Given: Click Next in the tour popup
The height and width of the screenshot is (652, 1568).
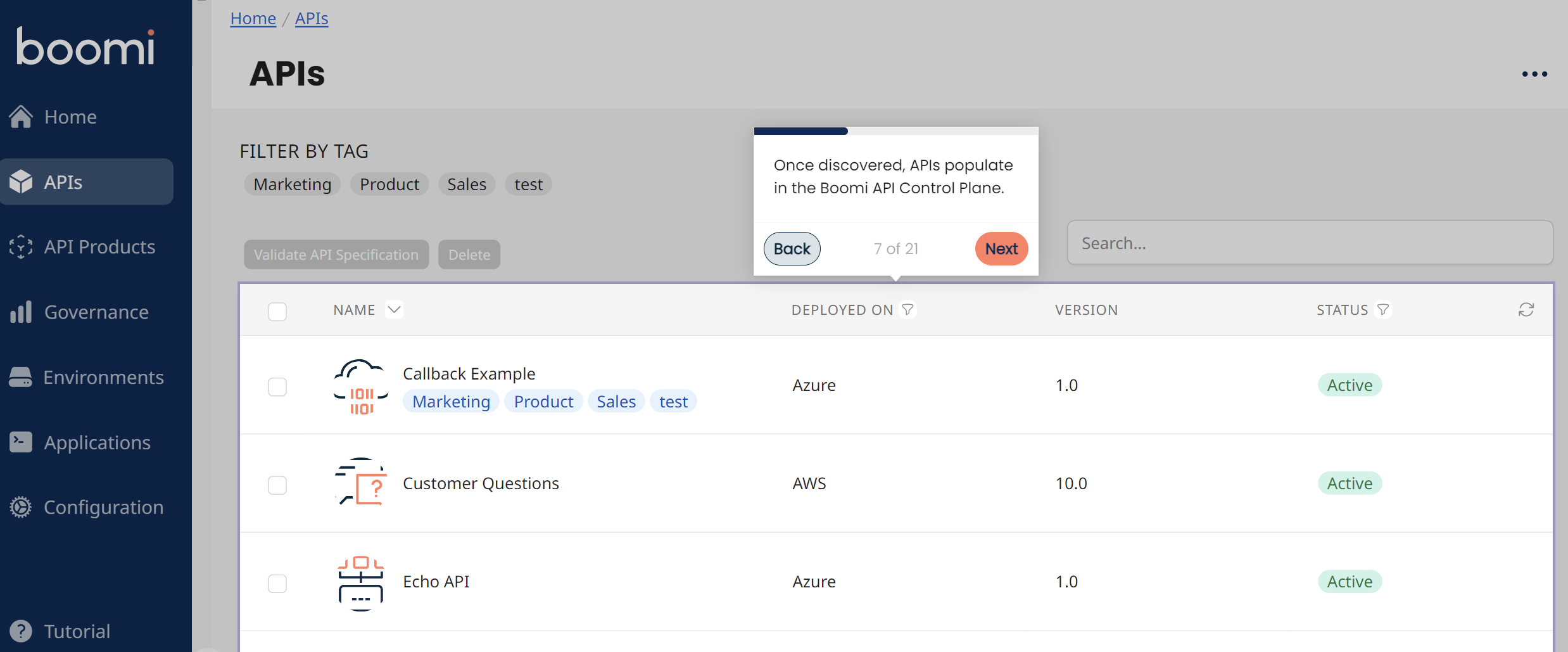Looking at the screenshot, I should click(x=1001, y=248).
